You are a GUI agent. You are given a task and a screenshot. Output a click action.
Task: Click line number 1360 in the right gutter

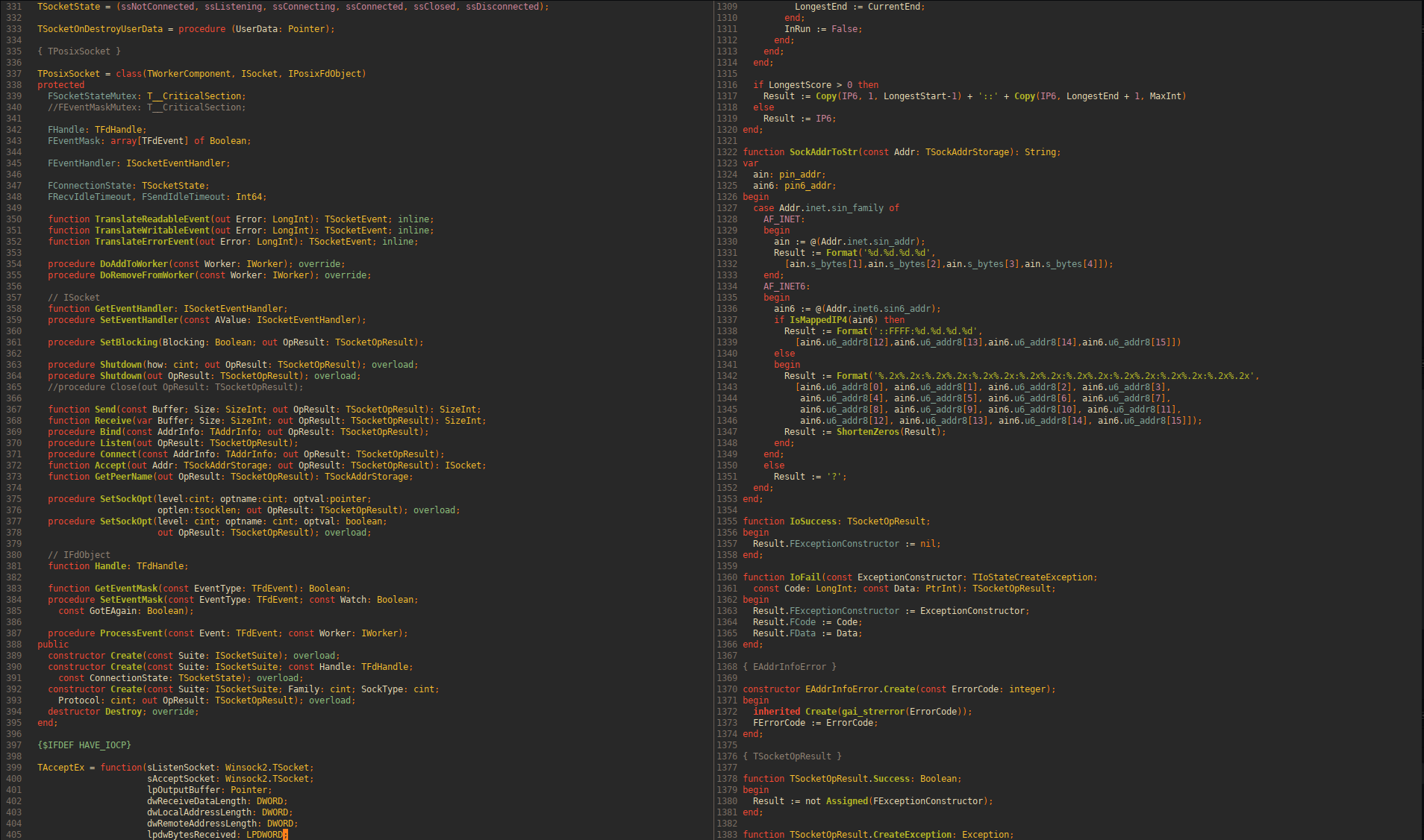pos(726,577)
